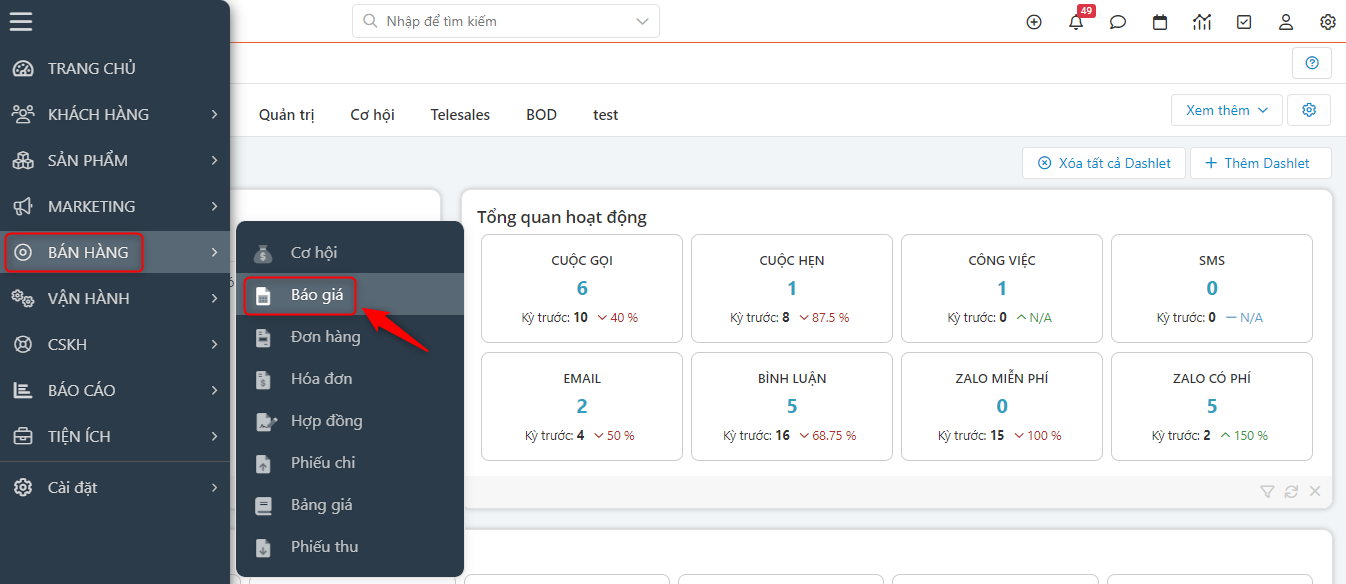Open the calendar icon in top bar
Screen dimensions: 1346x584
1159,21
